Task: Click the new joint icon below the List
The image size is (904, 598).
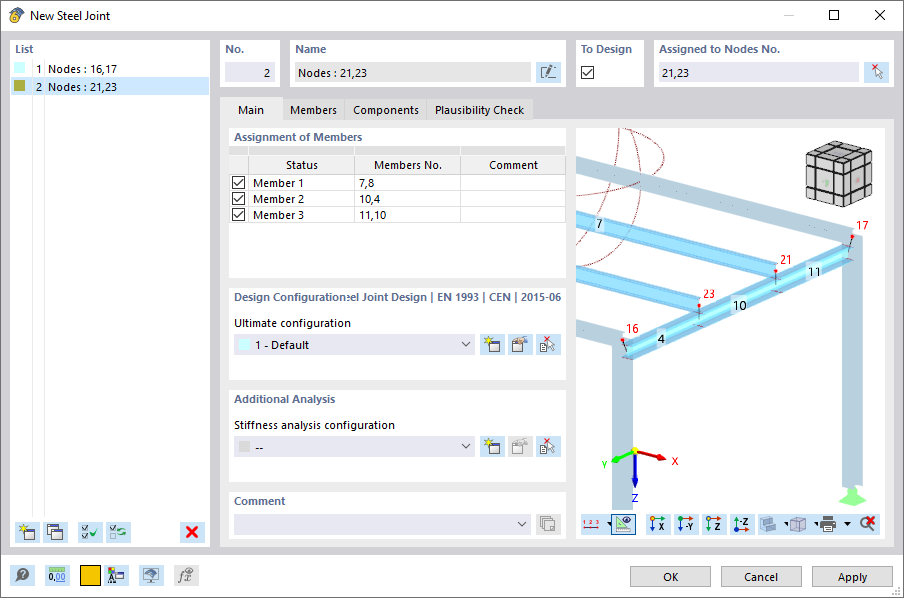Action: (x=27, y=532)
